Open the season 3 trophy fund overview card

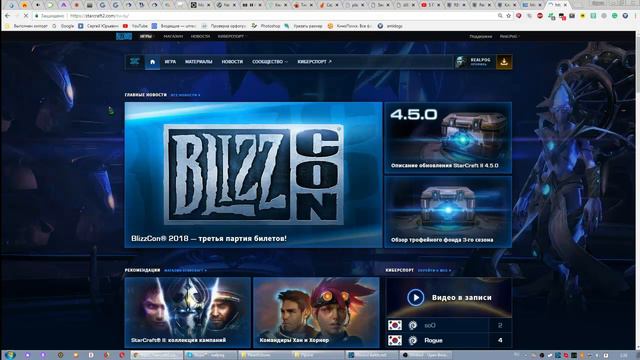448,212
